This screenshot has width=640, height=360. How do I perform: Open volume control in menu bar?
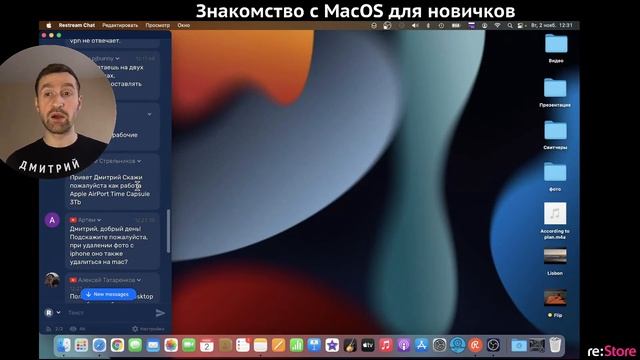pos(415,25)
